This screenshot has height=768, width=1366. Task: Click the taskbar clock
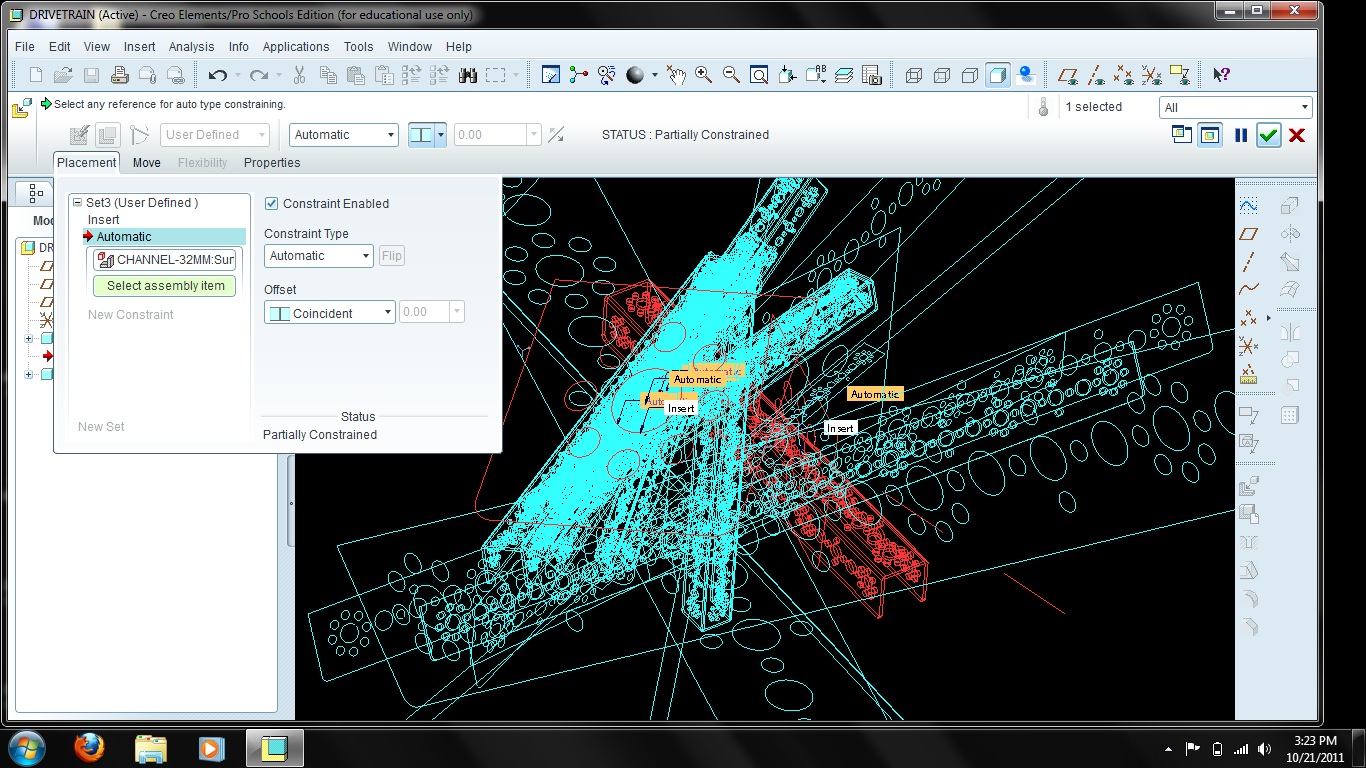(x=1314, y=749)
